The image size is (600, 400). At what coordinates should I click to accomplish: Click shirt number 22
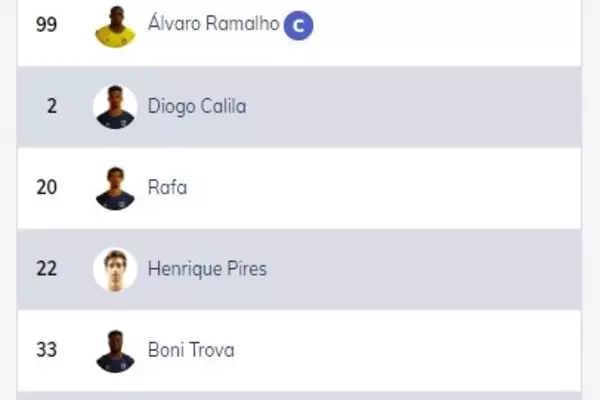tap(46, 269)
